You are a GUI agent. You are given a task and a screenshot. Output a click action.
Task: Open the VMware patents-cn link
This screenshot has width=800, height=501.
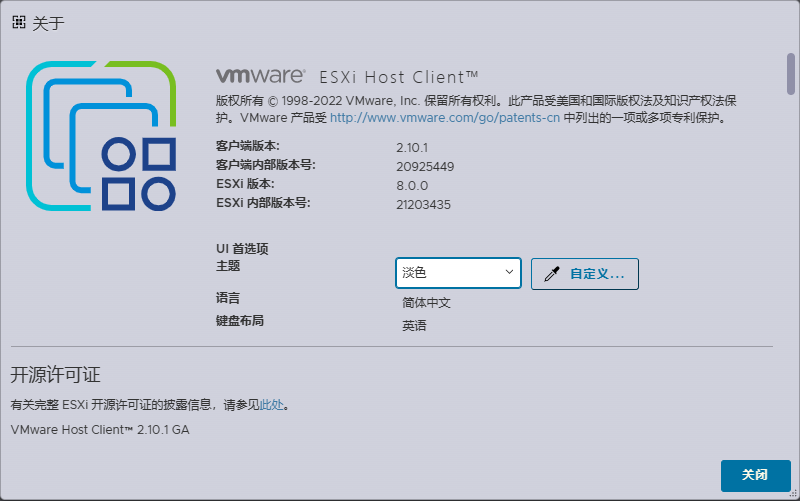[444, 118]
